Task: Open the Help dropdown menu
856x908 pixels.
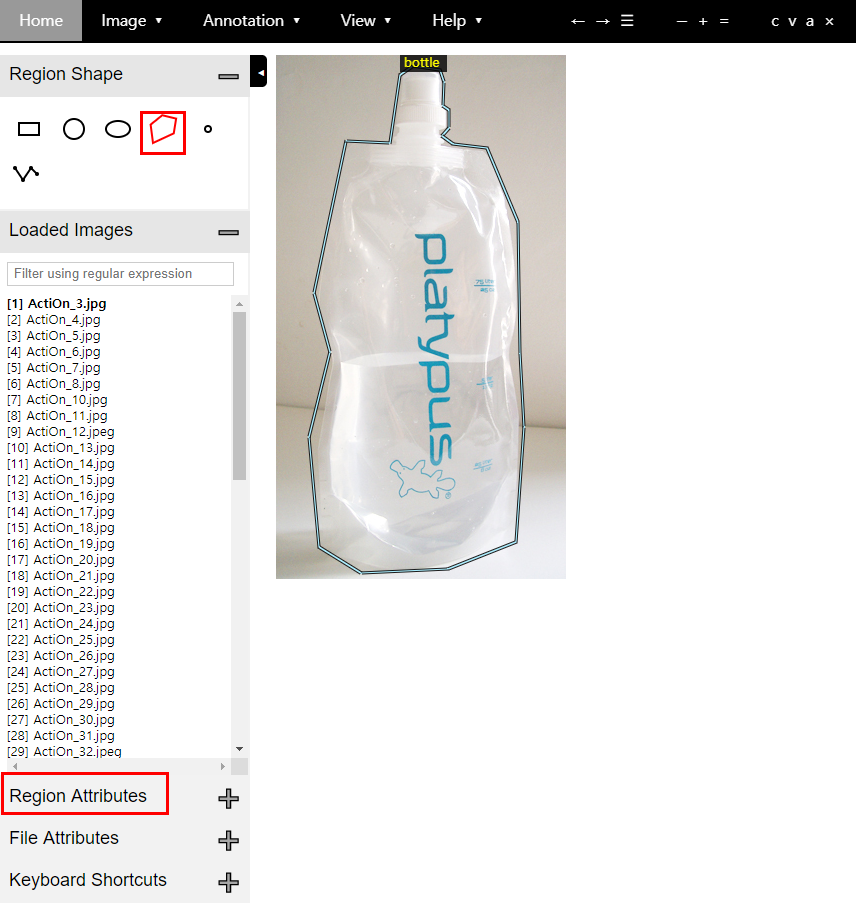Action: tap(457, 21)
